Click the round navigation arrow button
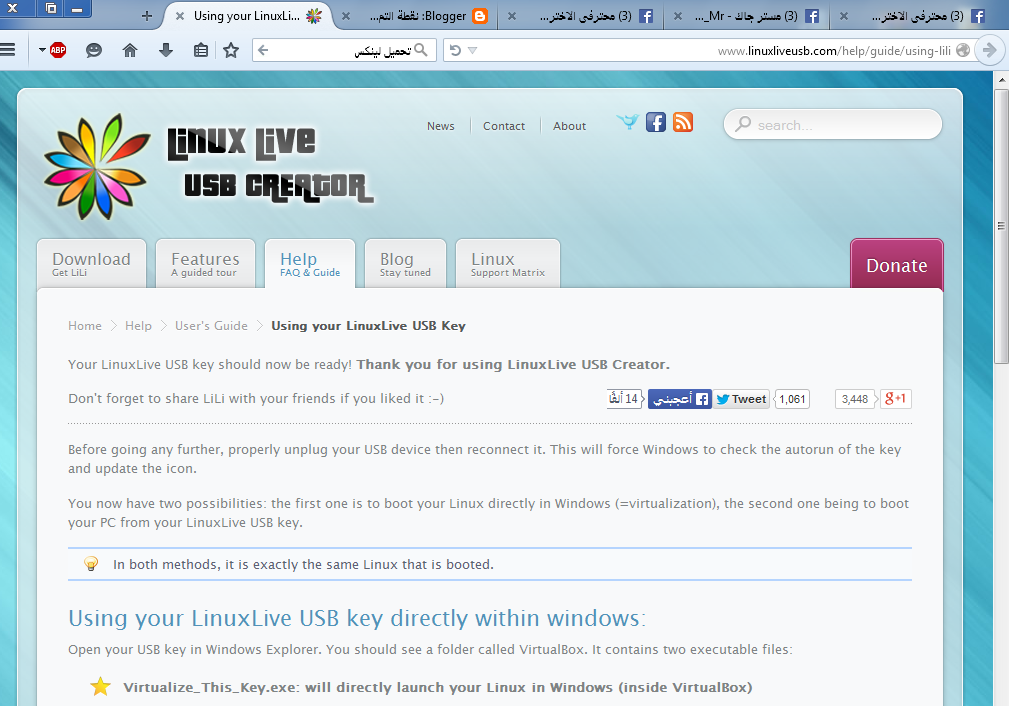 click(990, 50)
